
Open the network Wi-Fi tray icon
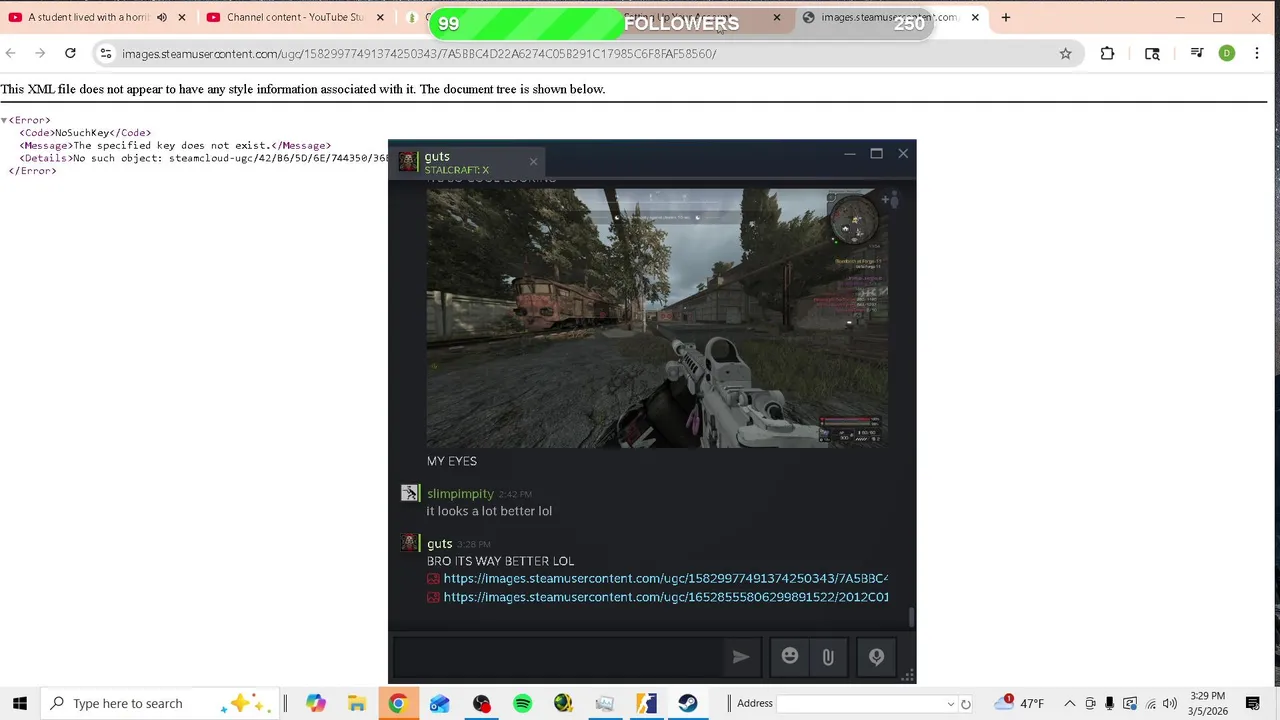1150,703
